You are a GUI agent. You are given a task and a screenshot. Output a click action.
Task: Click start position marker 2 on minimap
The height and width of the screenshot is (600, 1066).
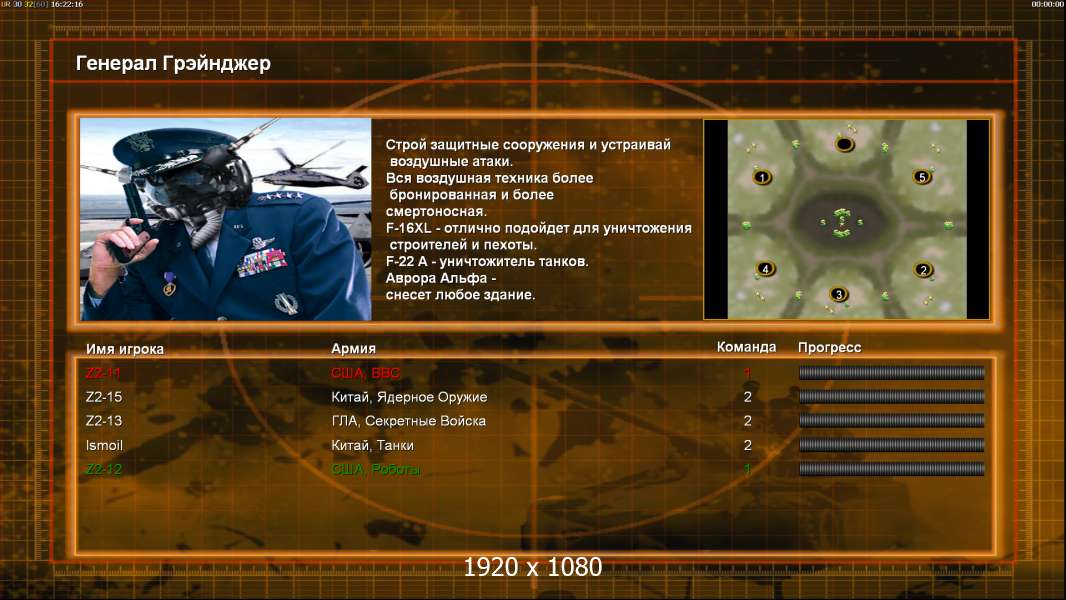point(923,270)
